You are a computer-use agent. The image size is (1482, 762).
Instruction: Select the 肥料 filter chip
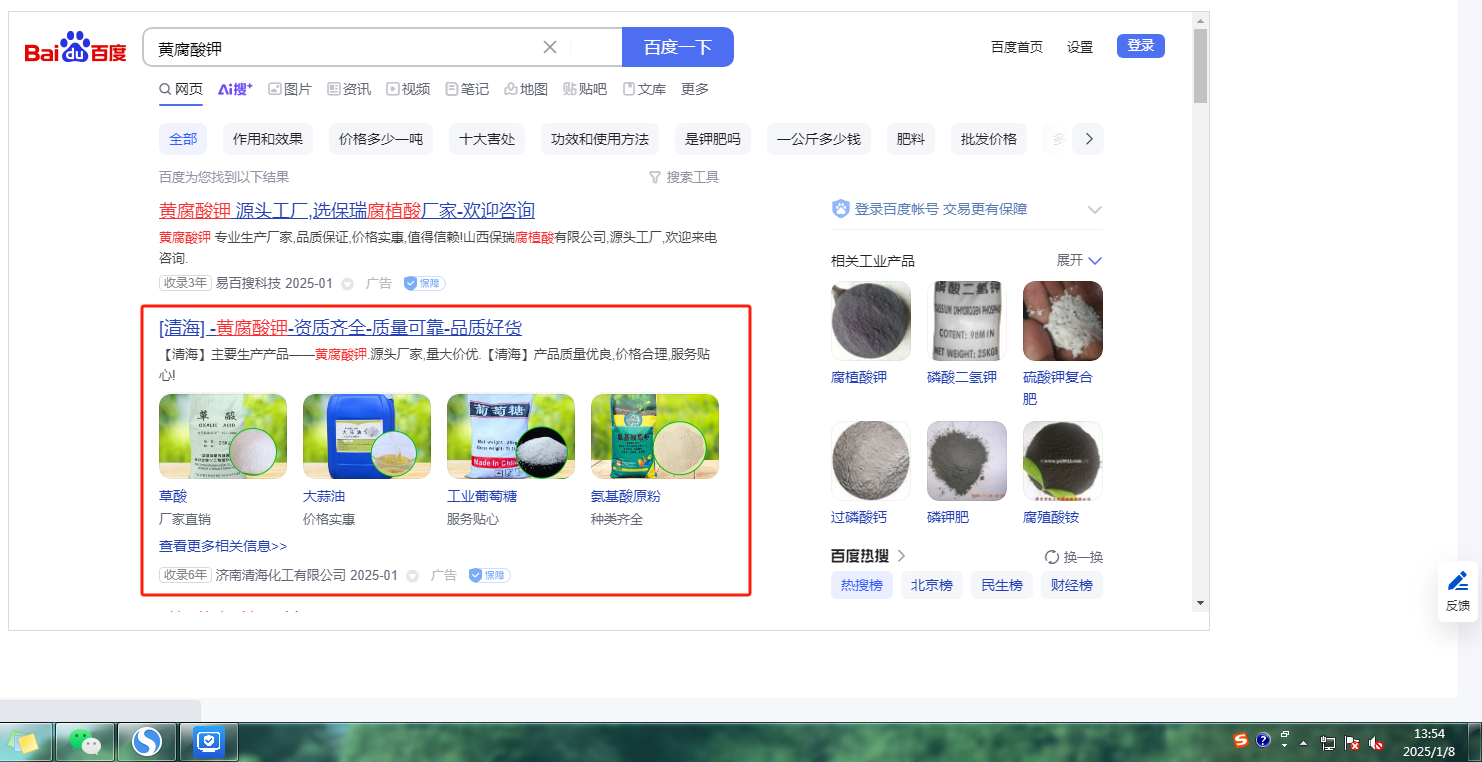coord(911,139)
